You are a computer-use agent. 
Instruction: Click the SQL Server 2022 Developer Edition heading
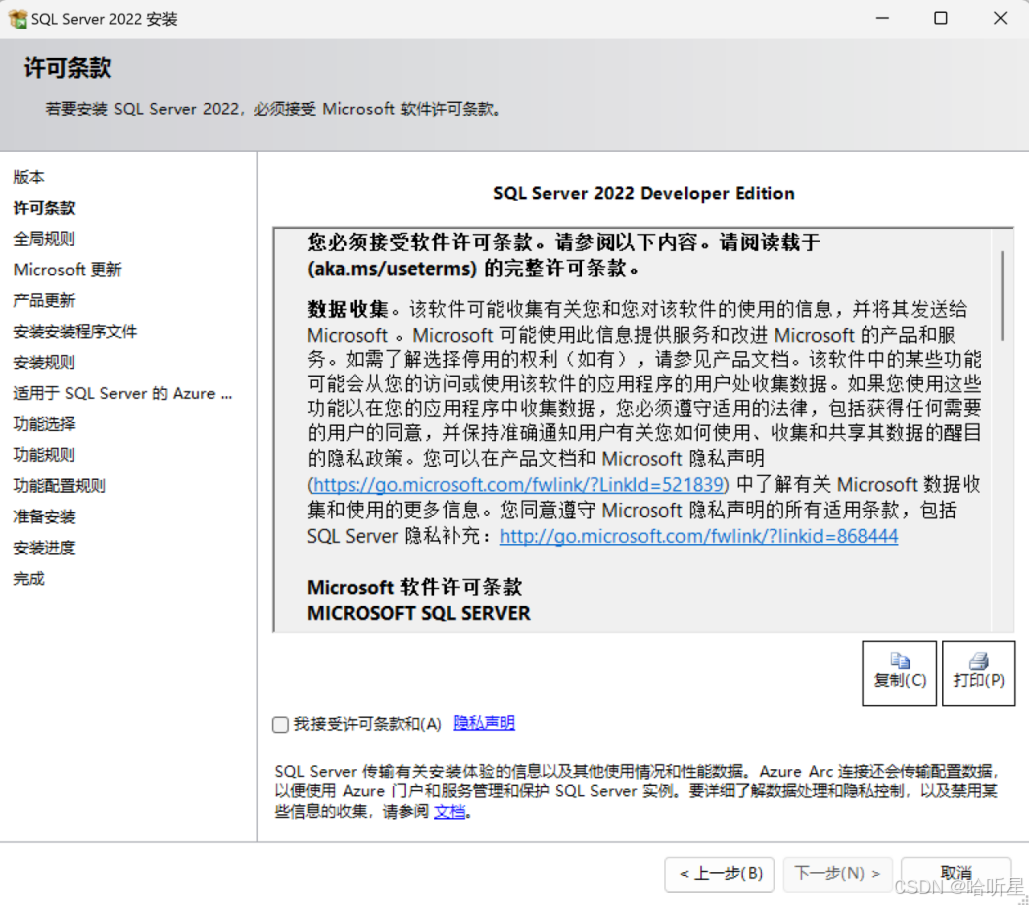point(644,194)
